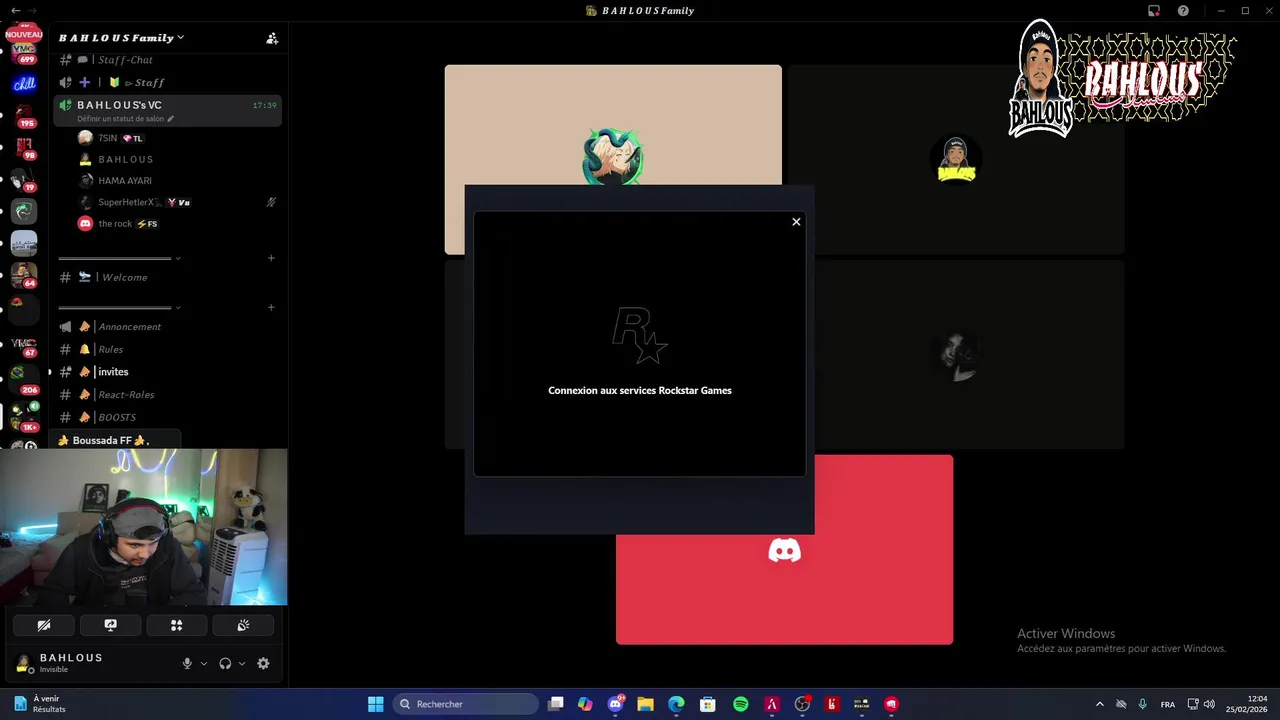The width and height of the screenshot is (1280, 720).
Task: Open Microsoft Edge from taskbar
Action: [676, 704]
